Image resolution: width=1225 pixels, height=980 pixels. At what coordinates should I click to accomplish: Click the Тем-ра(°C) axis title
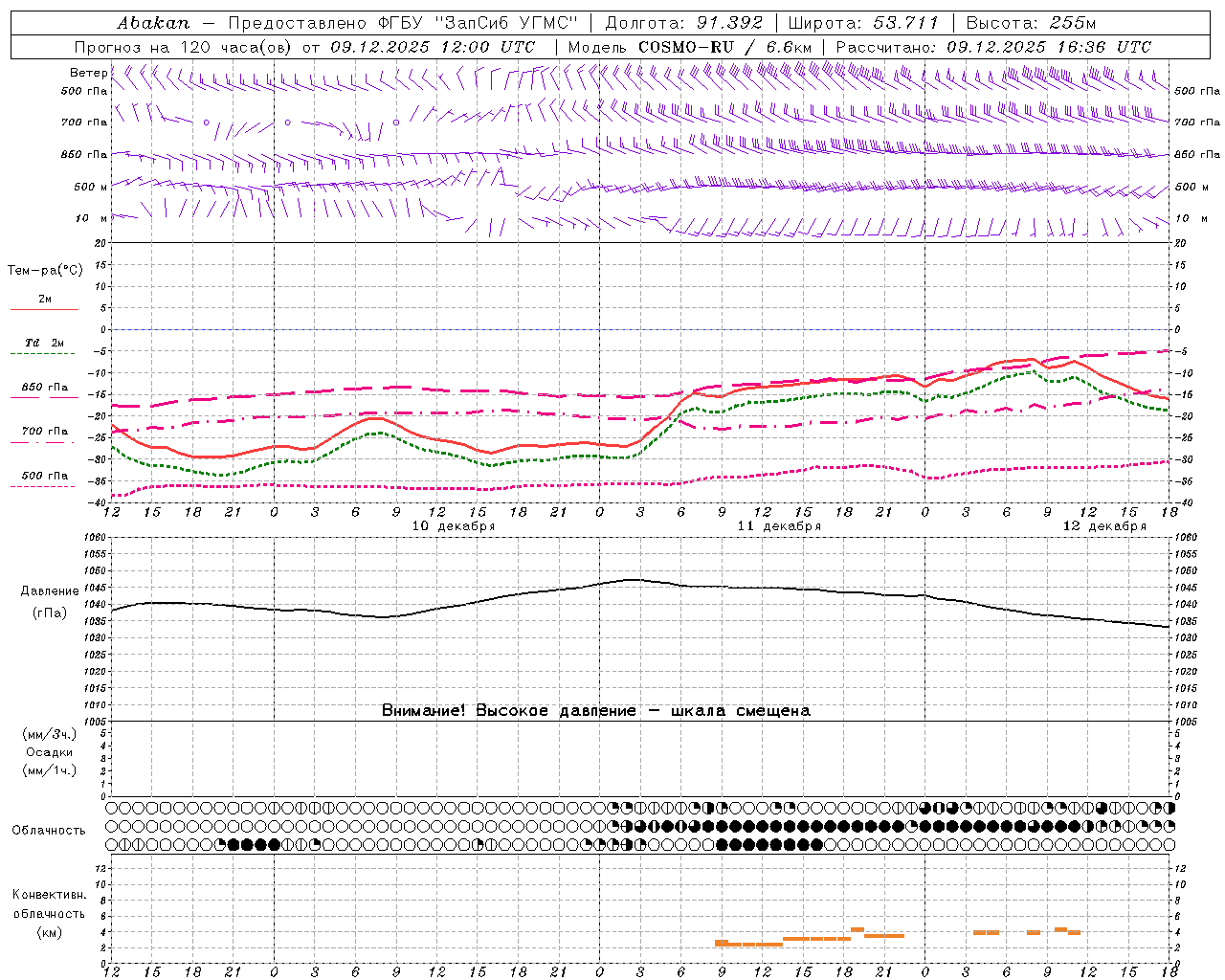45,271
